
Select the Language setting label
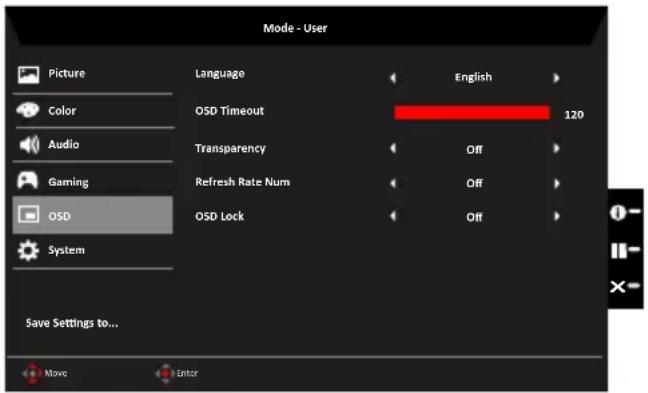coord(220,74)
